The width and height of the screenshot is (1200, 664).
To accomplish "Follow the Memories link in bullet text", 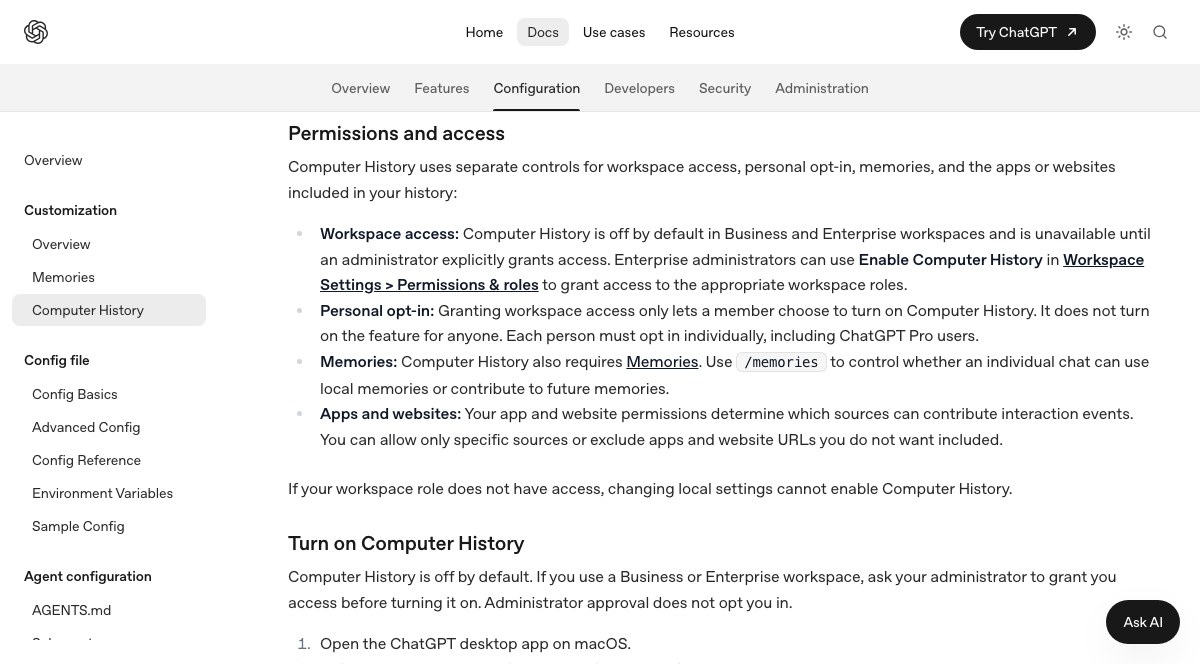I will [x=662, y=362].
